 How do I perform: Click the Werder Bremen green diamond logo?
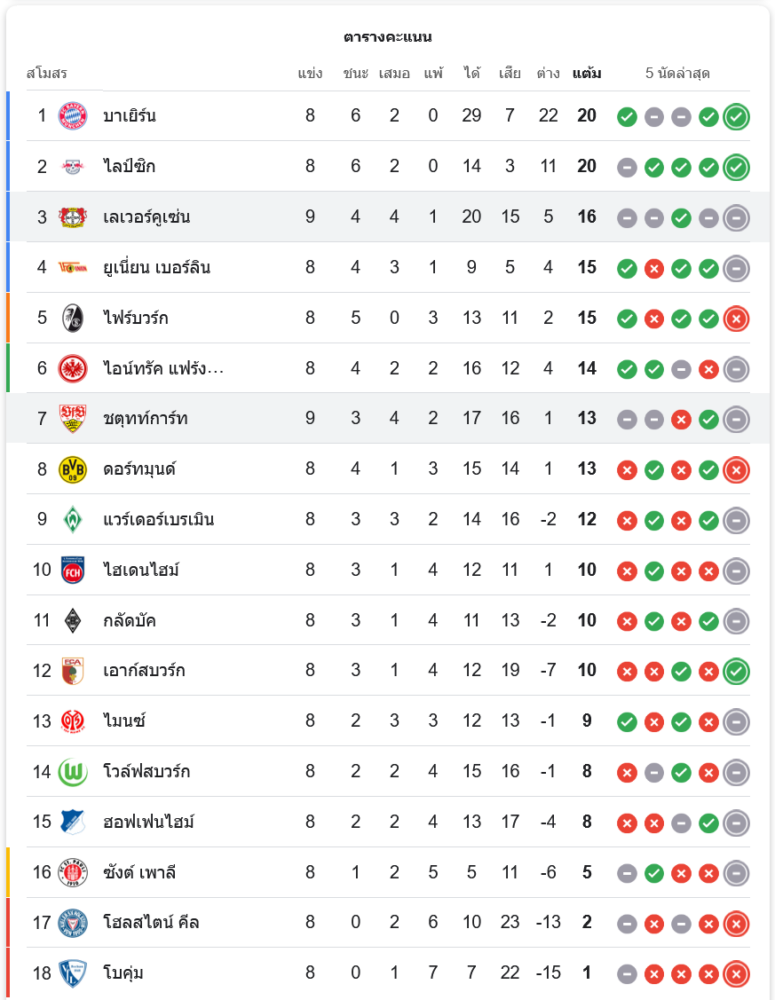[72, 520]
